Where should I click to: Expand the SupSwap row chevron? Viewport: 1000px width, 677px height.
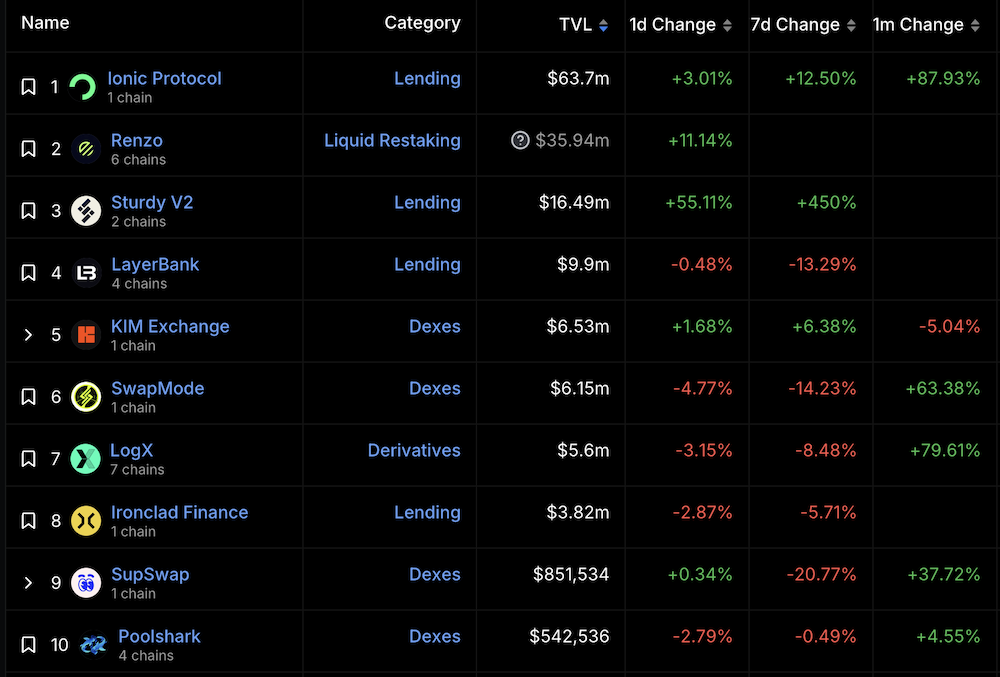[29, 583]
